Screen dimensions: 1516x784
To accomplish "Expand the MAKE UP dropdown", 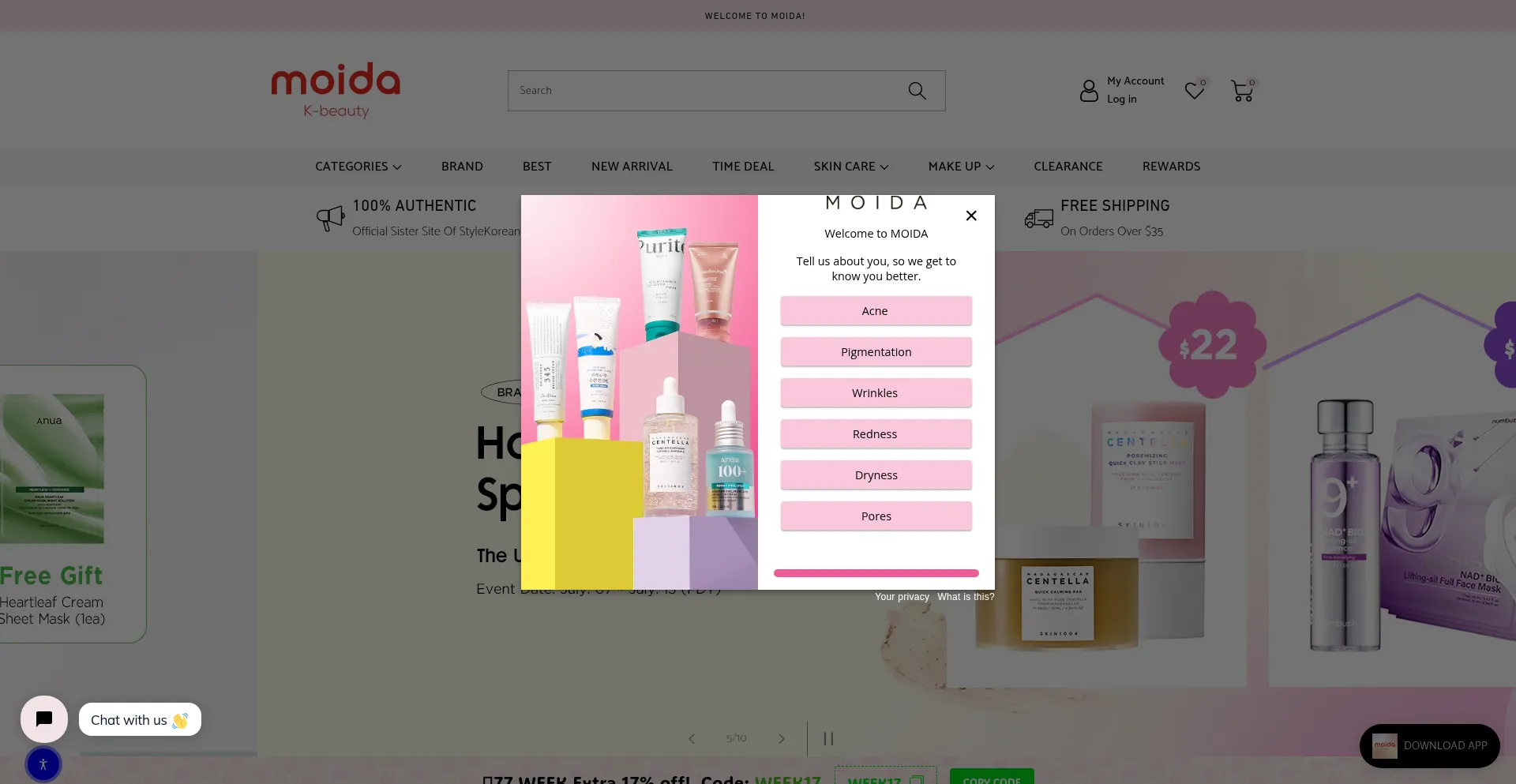I will point(961,167).
